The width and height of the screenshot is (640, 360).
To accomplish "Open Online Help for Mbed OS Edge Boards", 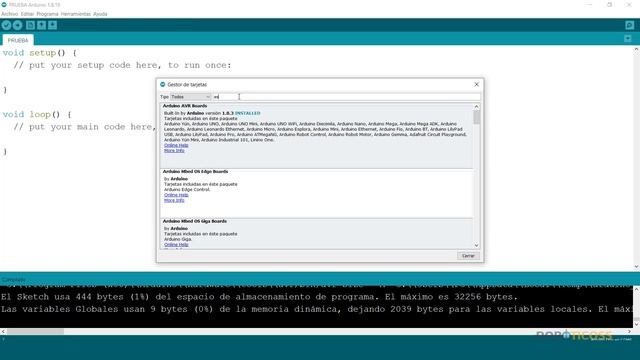I will click(176, 195).
